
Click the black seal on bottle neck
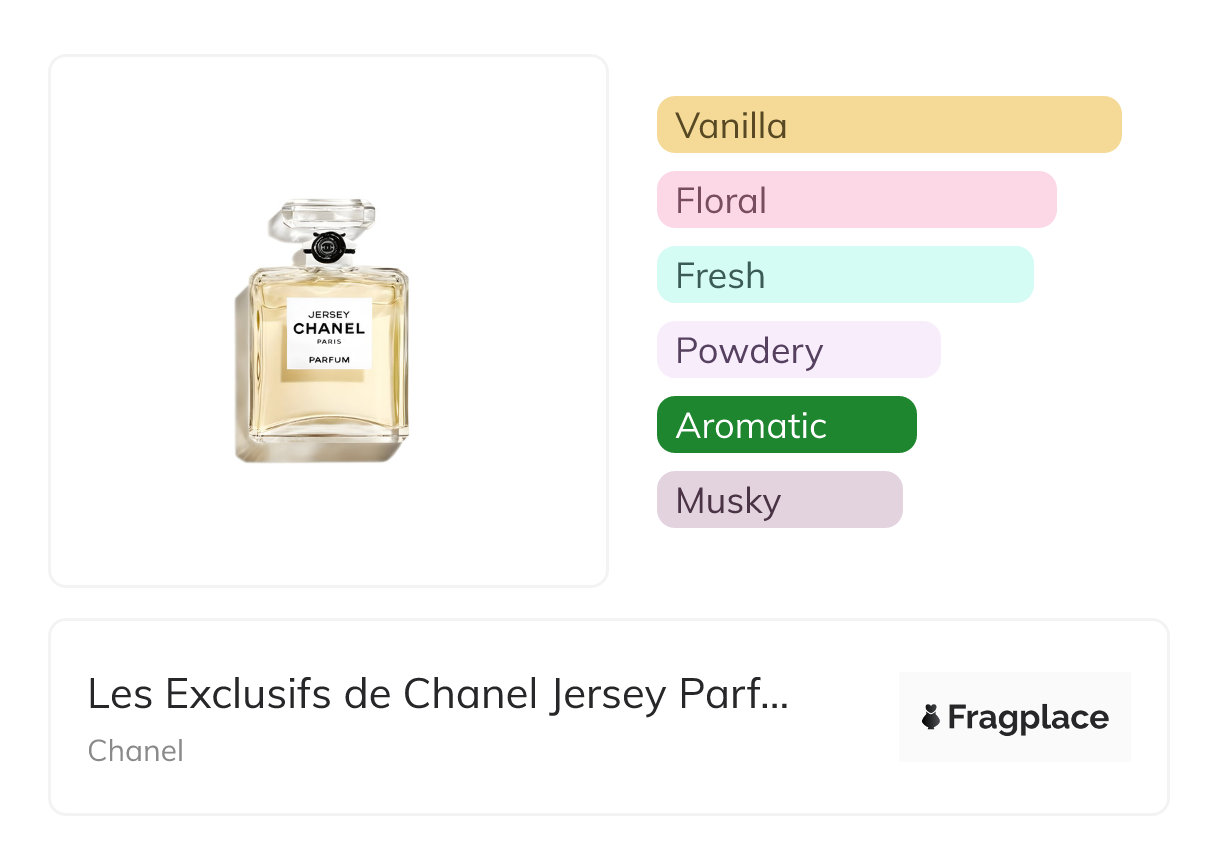(x=328, y=247)
